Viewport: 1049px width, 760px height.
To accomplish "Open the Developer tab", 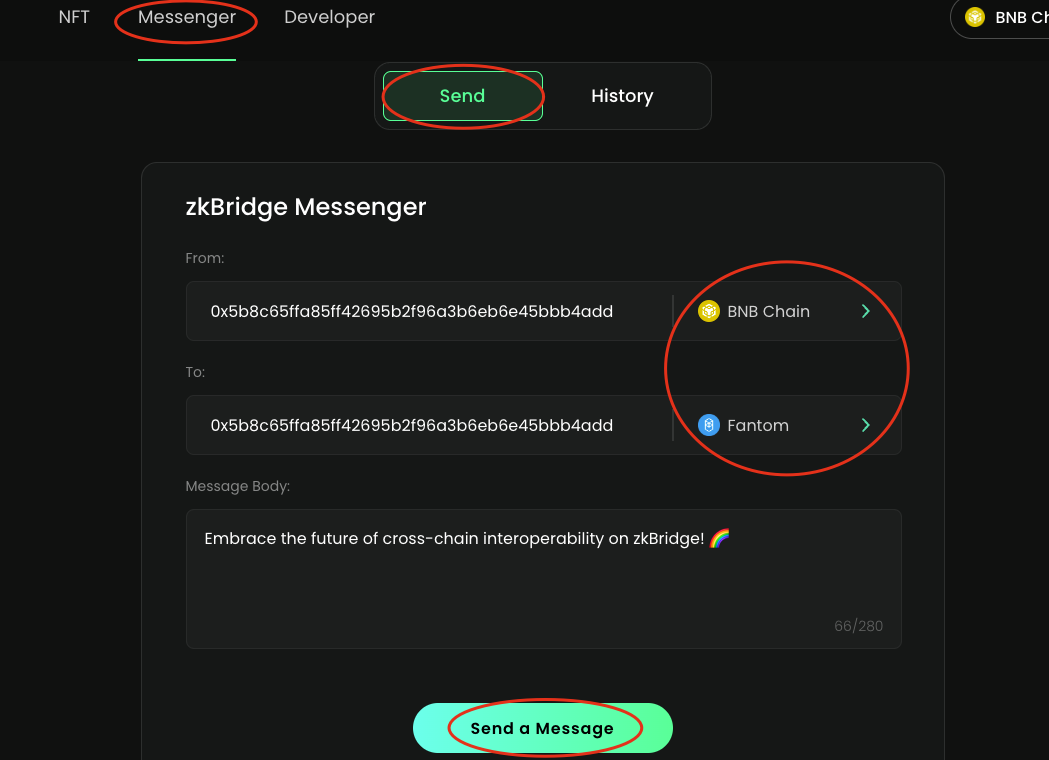I will [x=329, y=17].
